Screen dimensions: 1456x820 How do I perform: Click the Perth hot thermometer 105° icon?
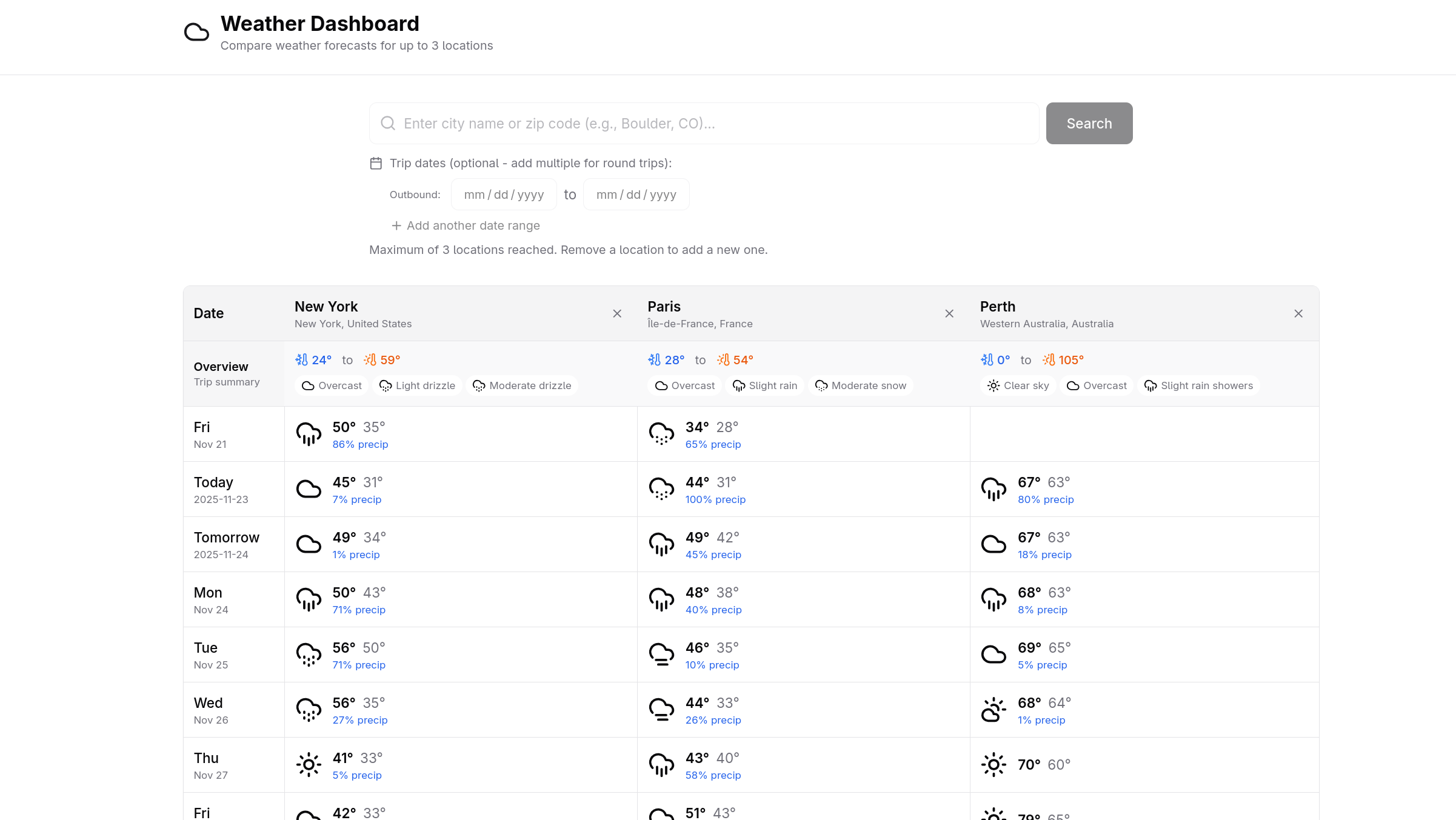tap(1049, 360)
